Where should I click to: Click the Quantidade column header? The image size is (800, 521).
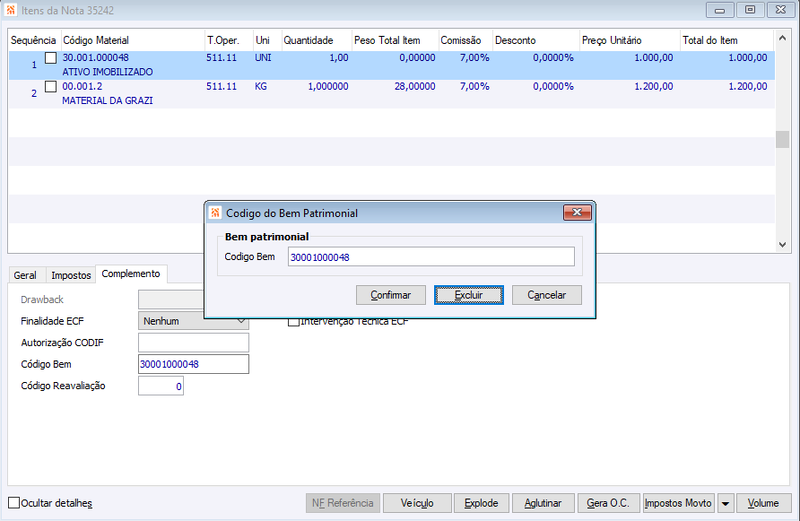pyautogui.click(x=316, y=40)
